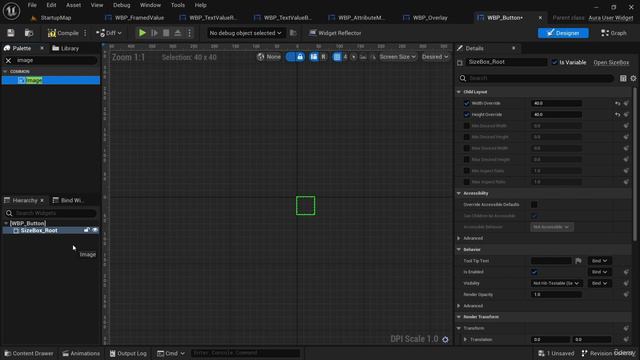Open the Desired fill mode dropdown
Viewport: 640px width, 360px height.
pyautogui.click(x=435, y=57)
